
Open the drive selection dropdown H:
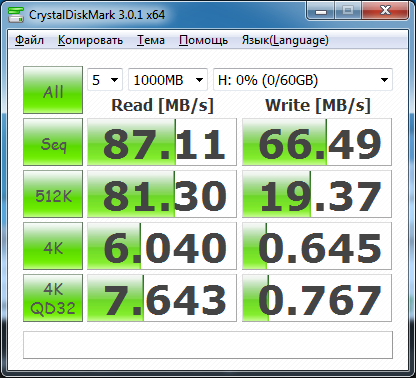click(303, 80)
